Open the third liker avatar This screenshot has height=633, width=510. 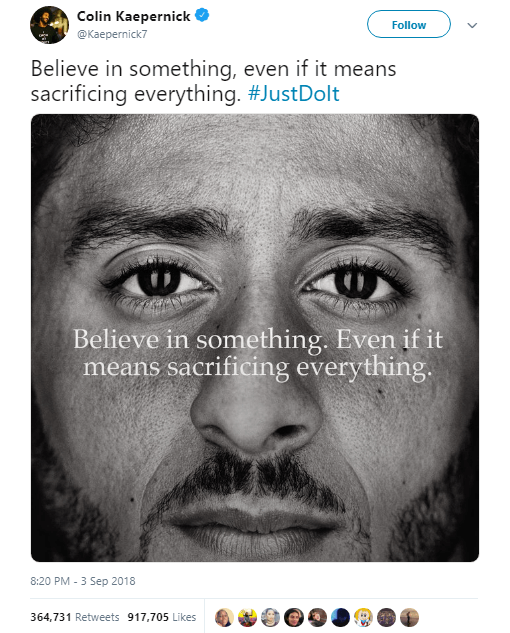[x=271, y=617]
